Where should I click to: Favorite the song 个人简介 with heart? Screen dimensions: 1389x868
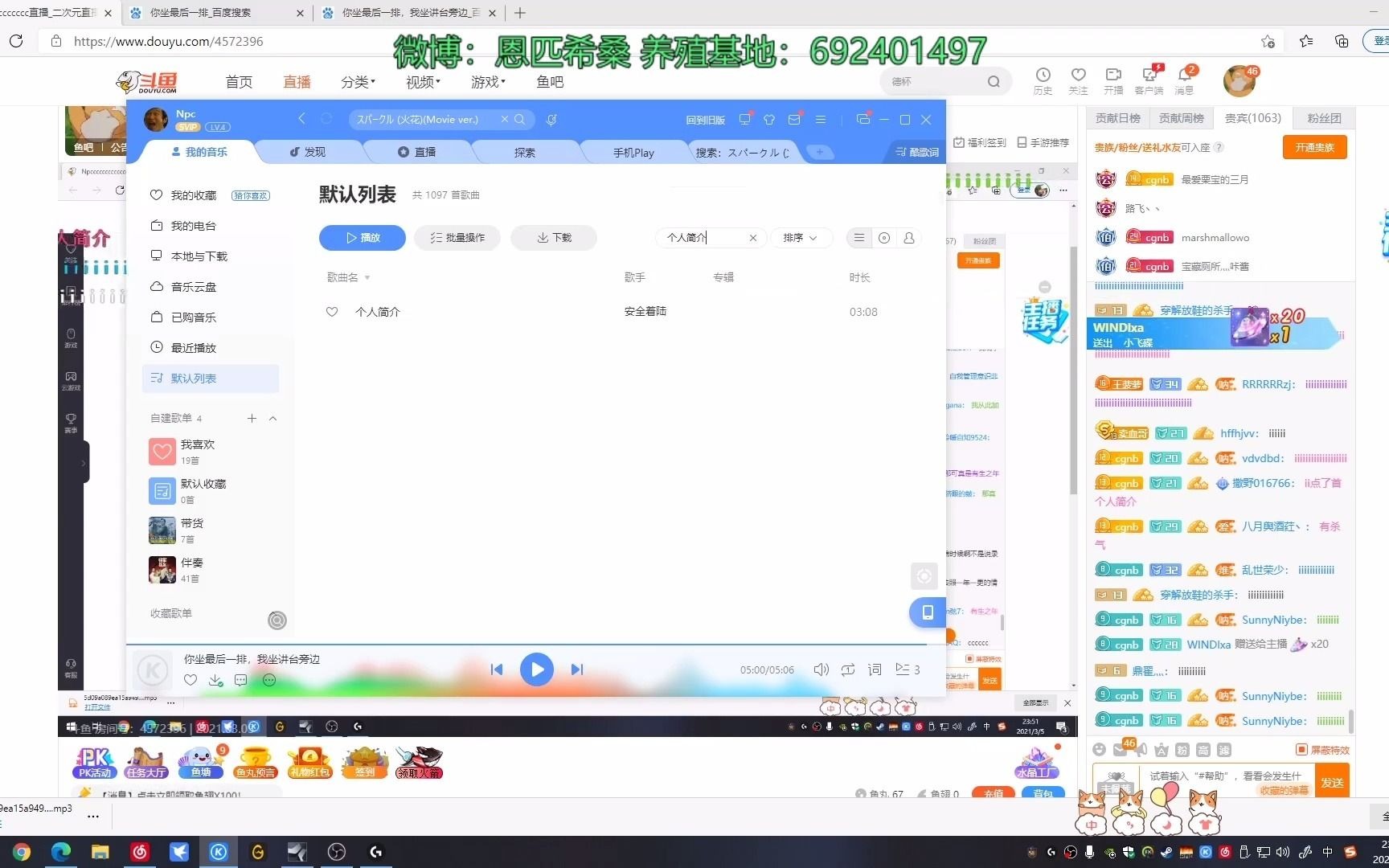(332, 312)
